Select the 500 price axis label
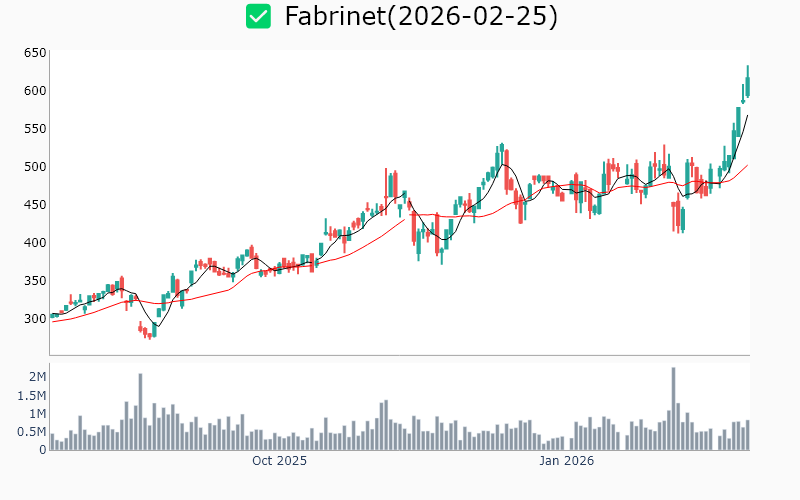 click(x=35, y=166)
